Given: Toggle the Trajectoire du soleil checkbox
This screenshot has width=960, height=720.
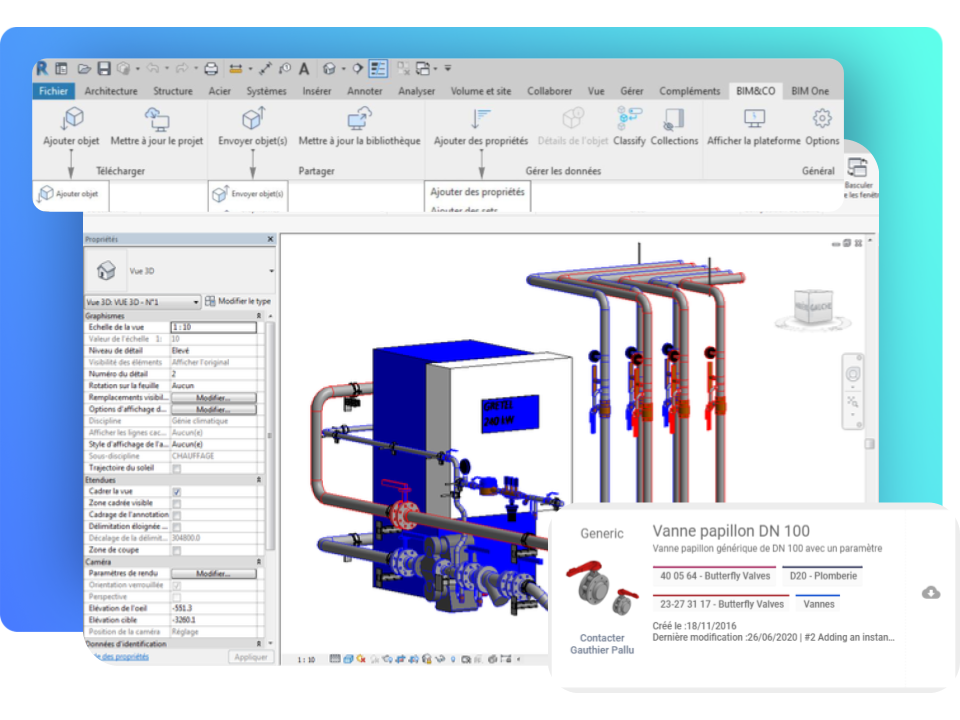Looking at the screenshot, I should (176, 468).
